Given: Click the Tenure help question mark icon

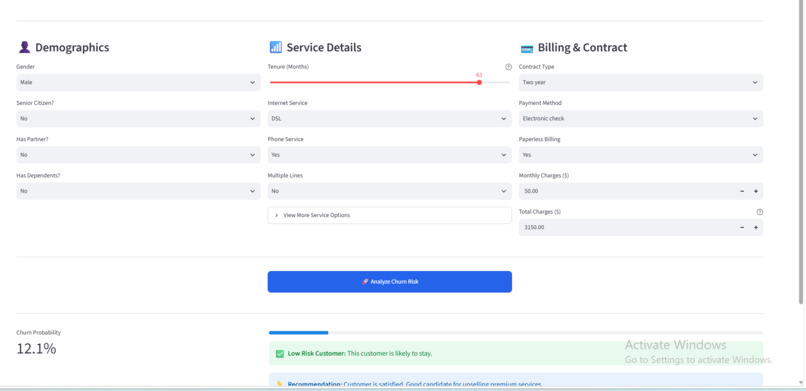Looking at the screenshot, I should coord(508,67).
